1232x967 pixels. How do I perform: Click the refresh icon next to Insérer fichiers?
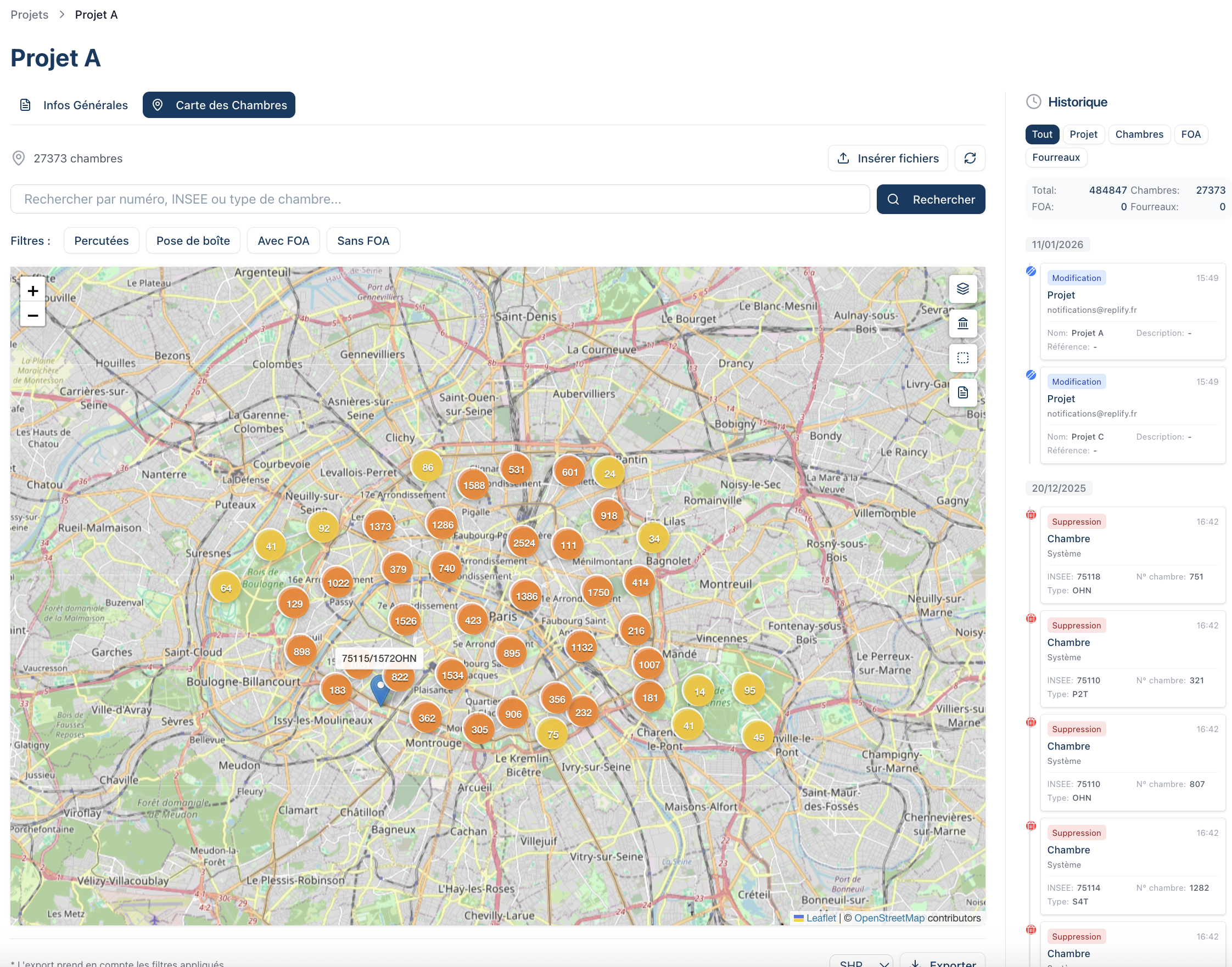tap(969, 158)
